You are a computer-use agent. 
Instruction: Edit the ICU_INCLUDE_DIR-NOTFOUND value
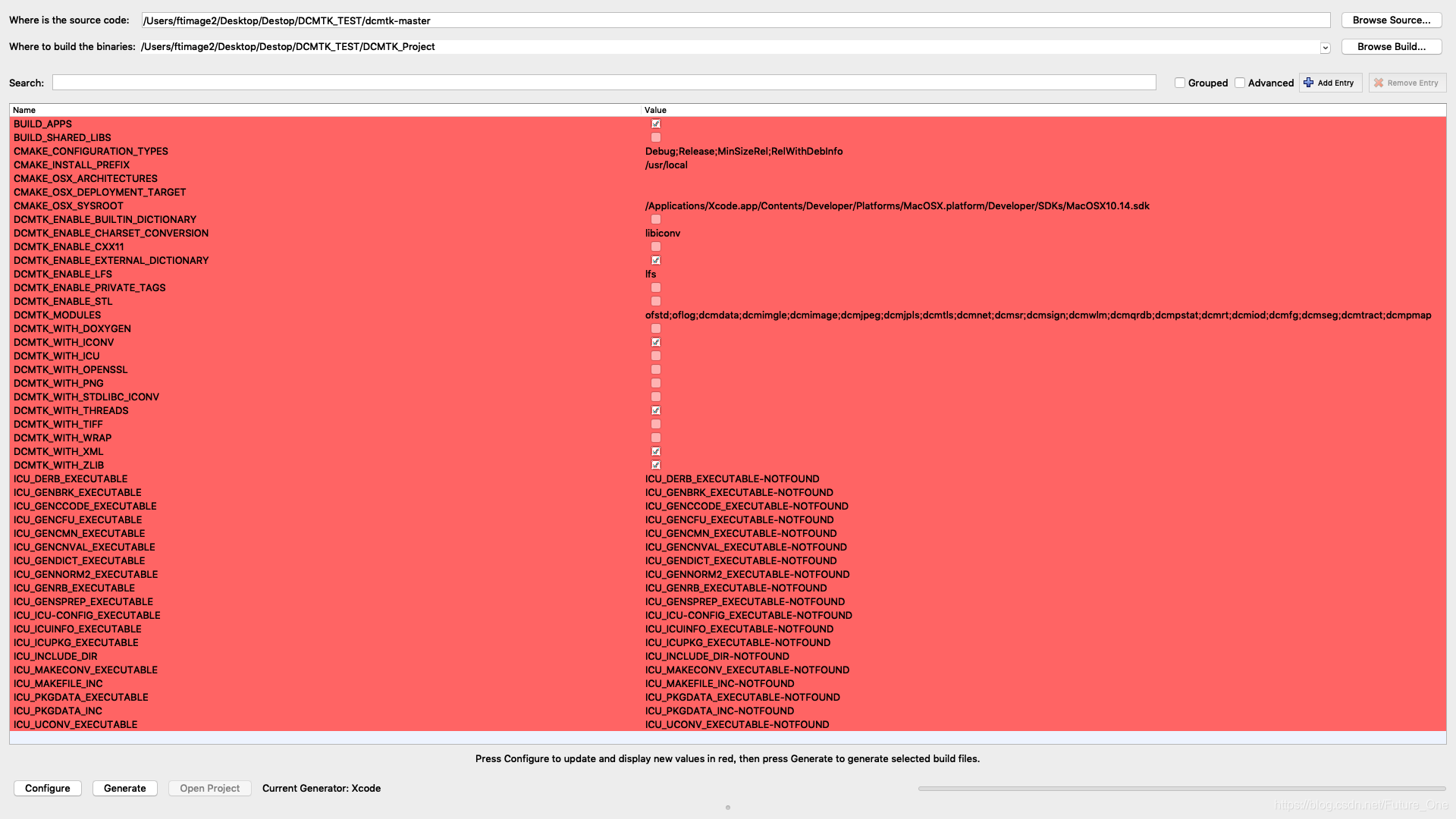pyautogui.click(x=717, y=656)
